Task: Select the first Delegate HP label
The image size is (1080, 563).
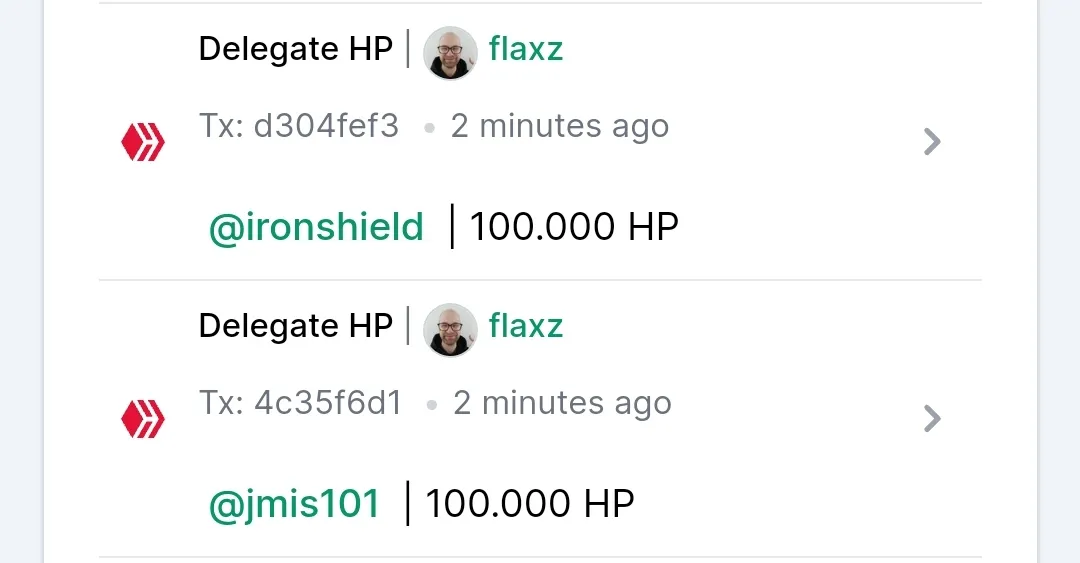Action: [x=295, y=50]
